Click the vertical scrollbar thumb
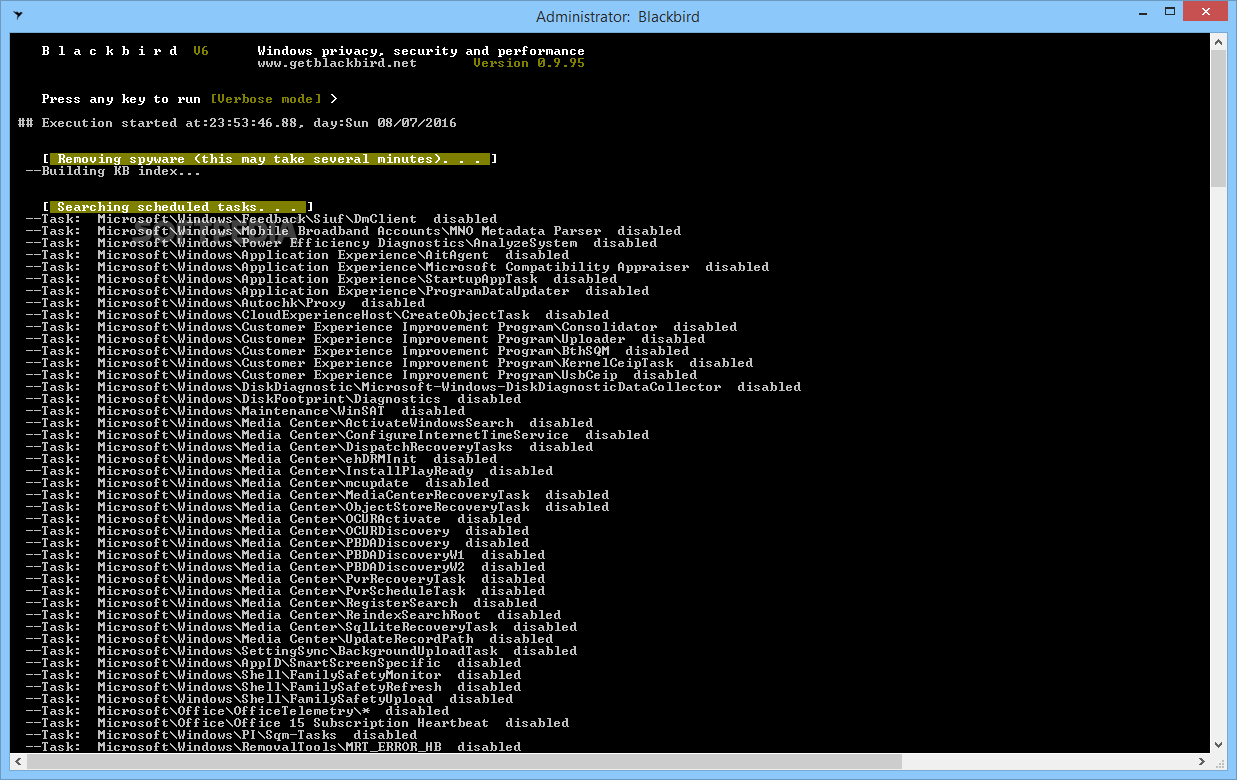The height and width of the screenshot is (780, 1237). pyautogui.click(x=1218, y=120)
